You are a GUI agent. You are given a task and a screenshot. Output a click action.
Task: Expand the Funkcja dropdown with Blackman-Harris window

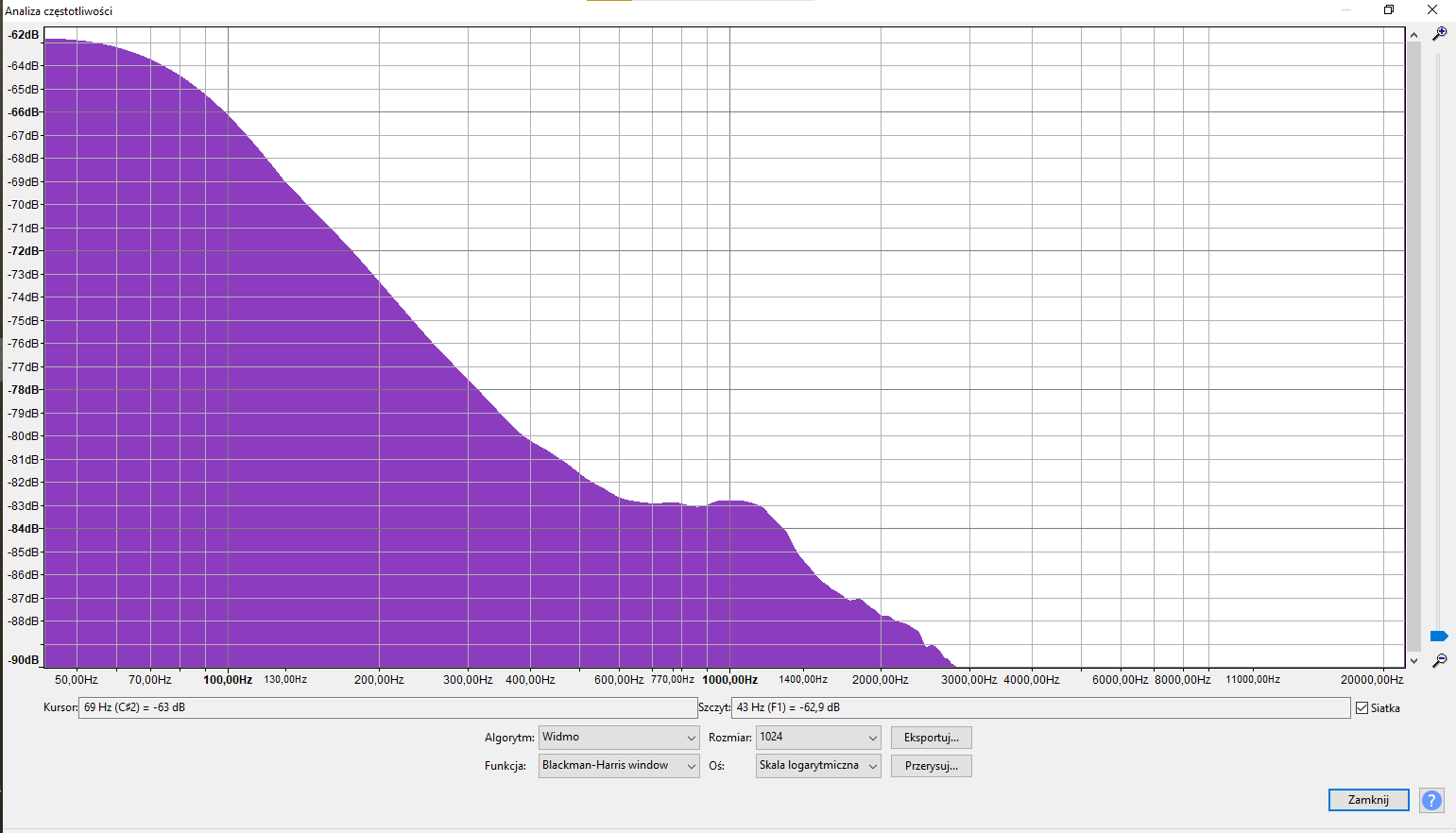coord(618,766)
